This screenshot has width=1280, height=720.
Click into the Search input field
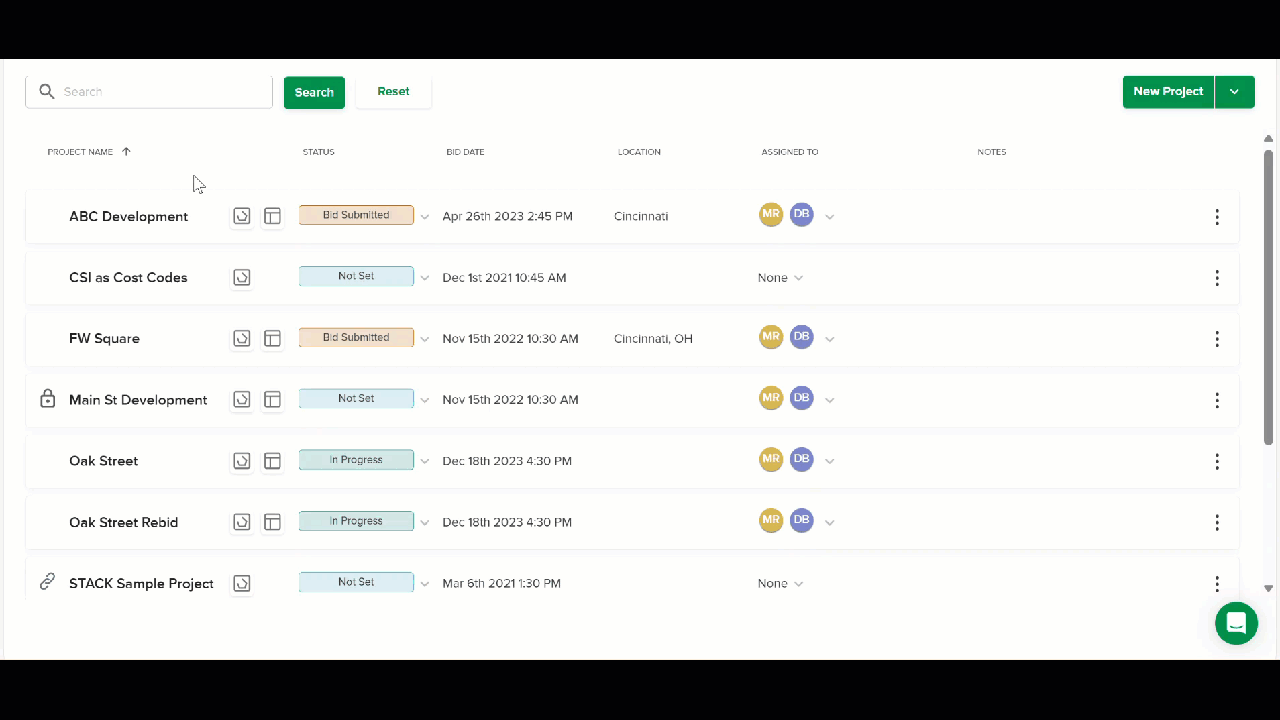(x=149, y=91)
